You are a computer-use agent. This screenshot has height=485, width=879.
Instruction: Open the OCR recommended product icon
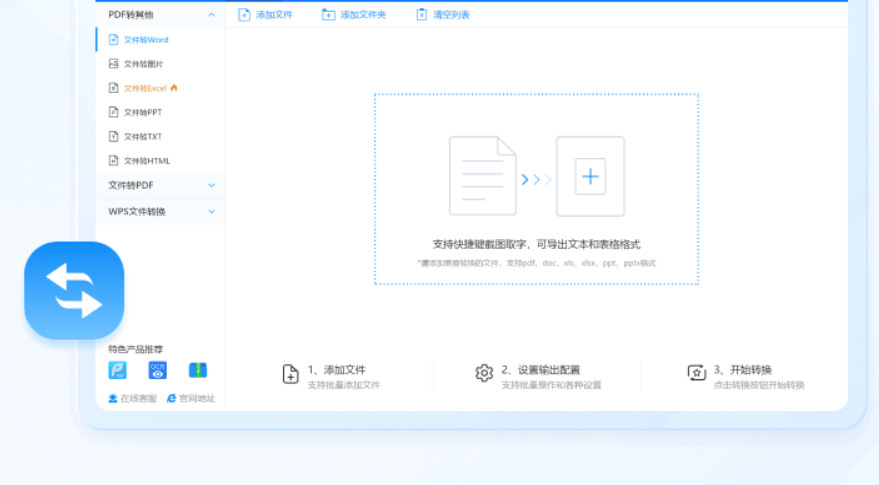pyautogui.click(x=157, y=370)
